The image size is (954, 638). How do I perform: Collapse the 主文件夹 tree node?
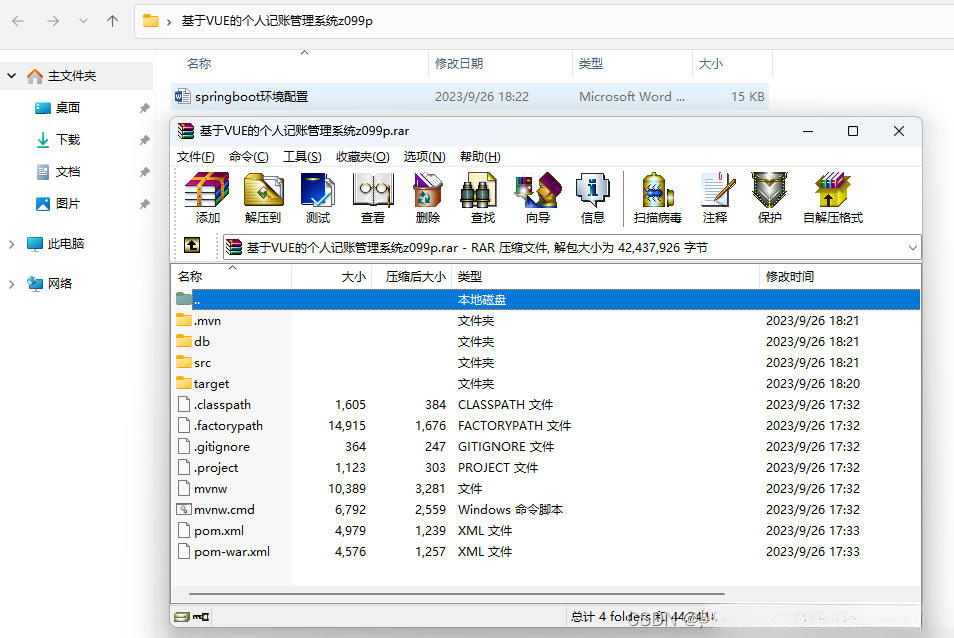coord(10,75)
